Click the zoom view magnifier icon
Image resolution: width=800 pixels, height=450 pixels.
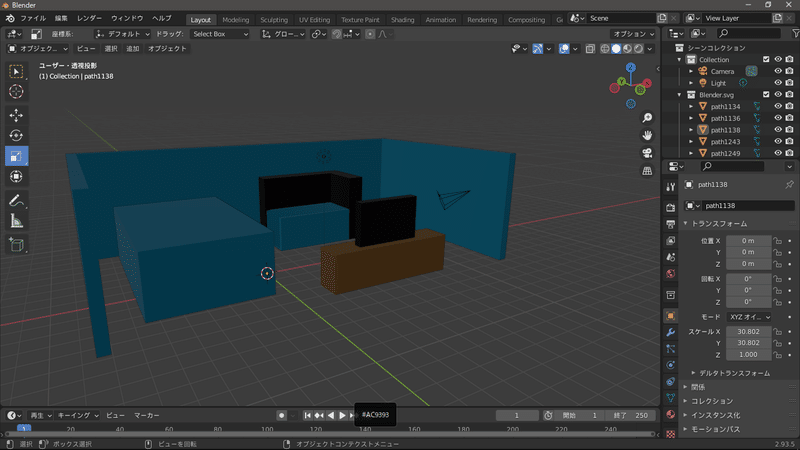tap(647, 118)
